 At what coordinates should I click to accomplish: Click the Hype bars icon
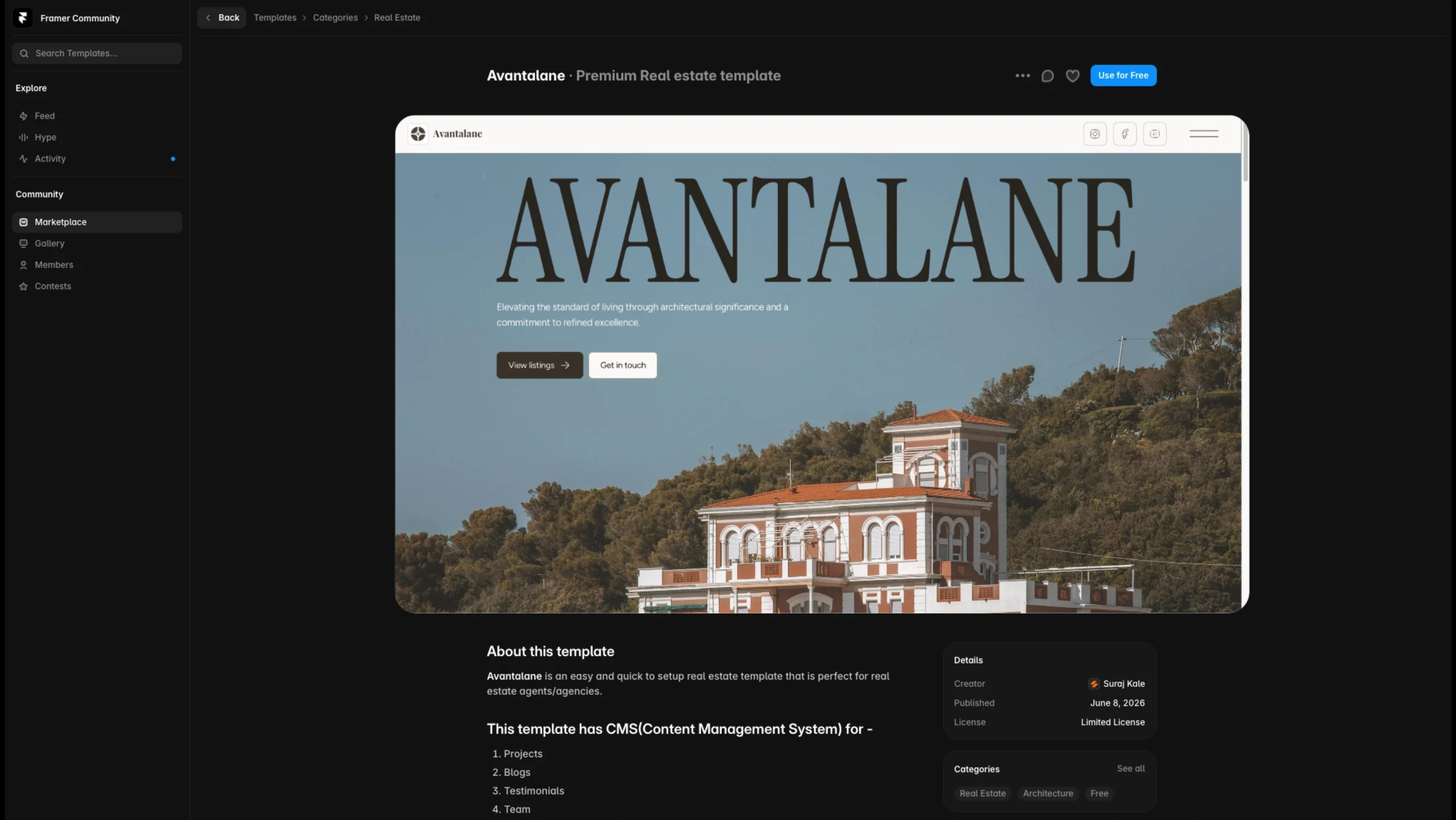23,137
